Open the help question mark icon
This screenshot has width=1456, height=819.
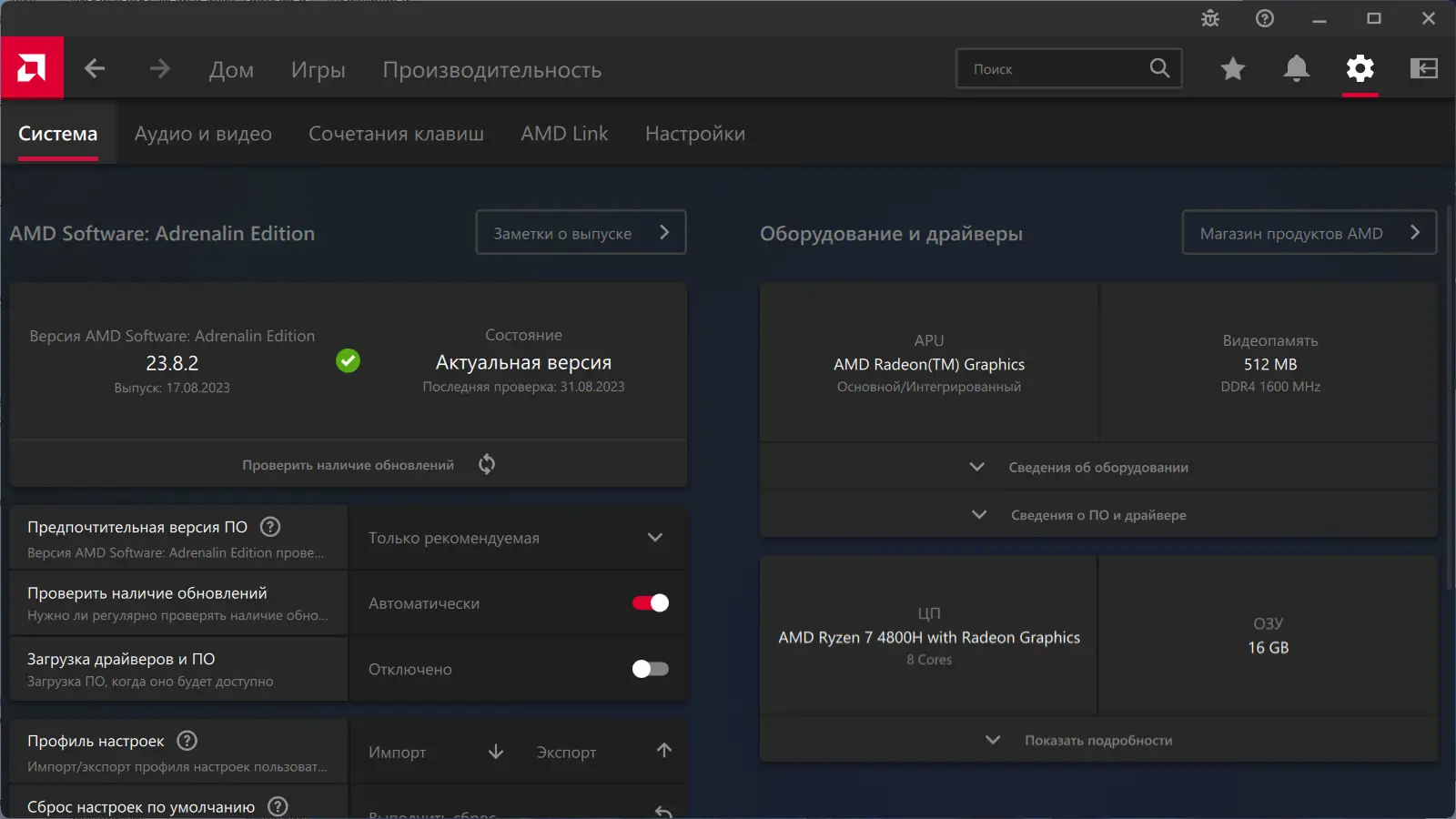(x=1265, y=18)
